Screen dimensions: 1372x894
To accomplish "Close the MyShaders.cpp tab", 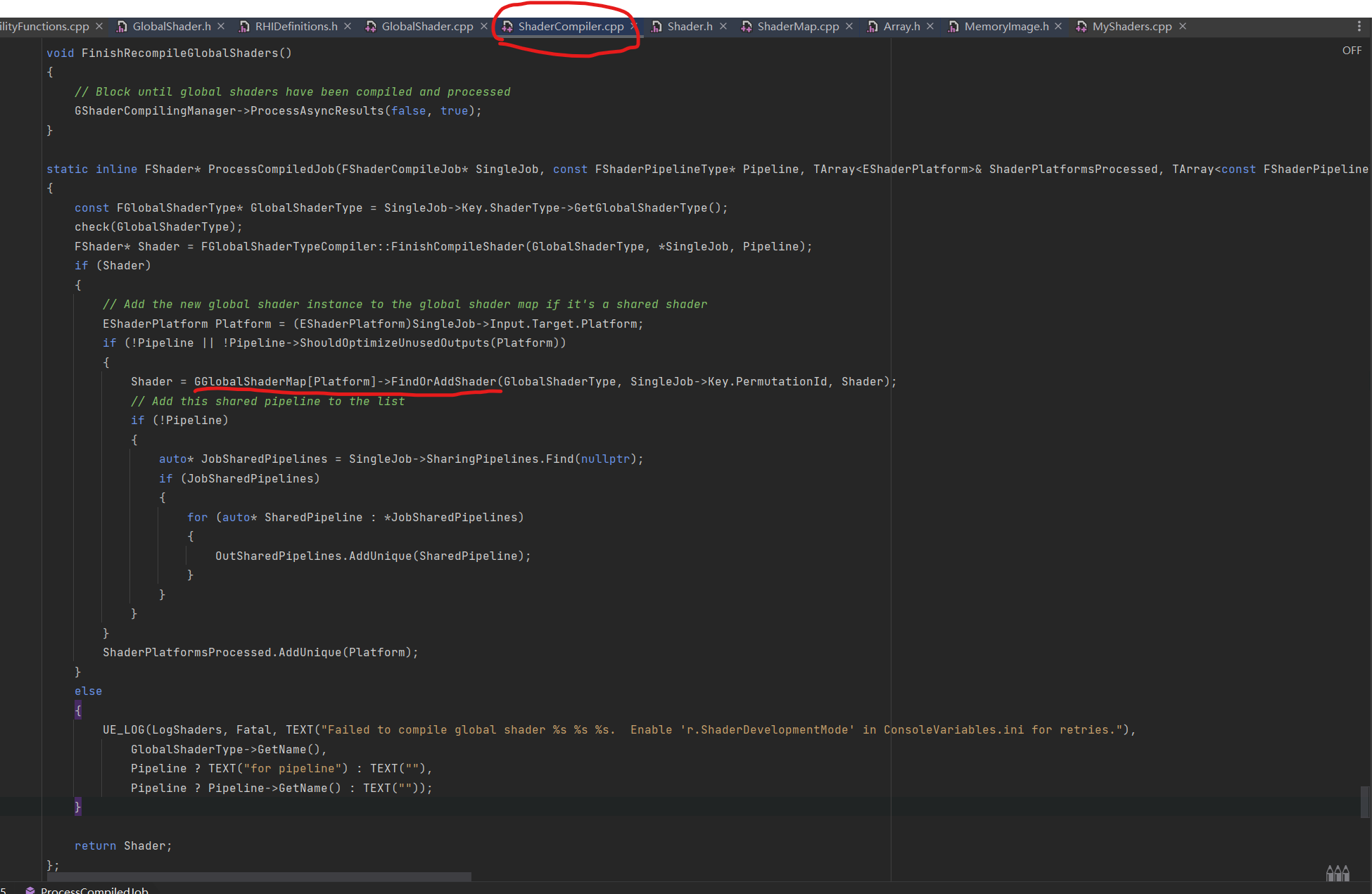I will (x=1183, y=26).
